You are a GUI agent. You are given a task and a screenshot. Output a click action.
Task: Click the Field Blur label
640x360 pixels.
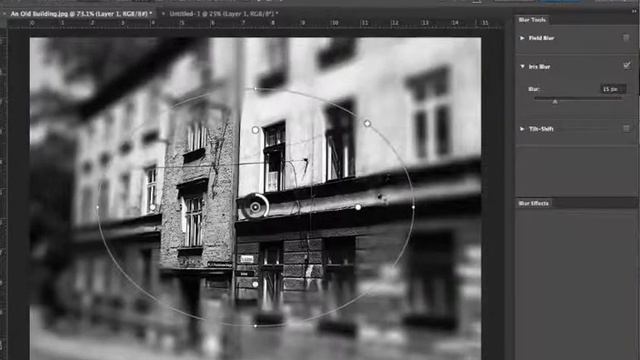click(x=541, y=38)
